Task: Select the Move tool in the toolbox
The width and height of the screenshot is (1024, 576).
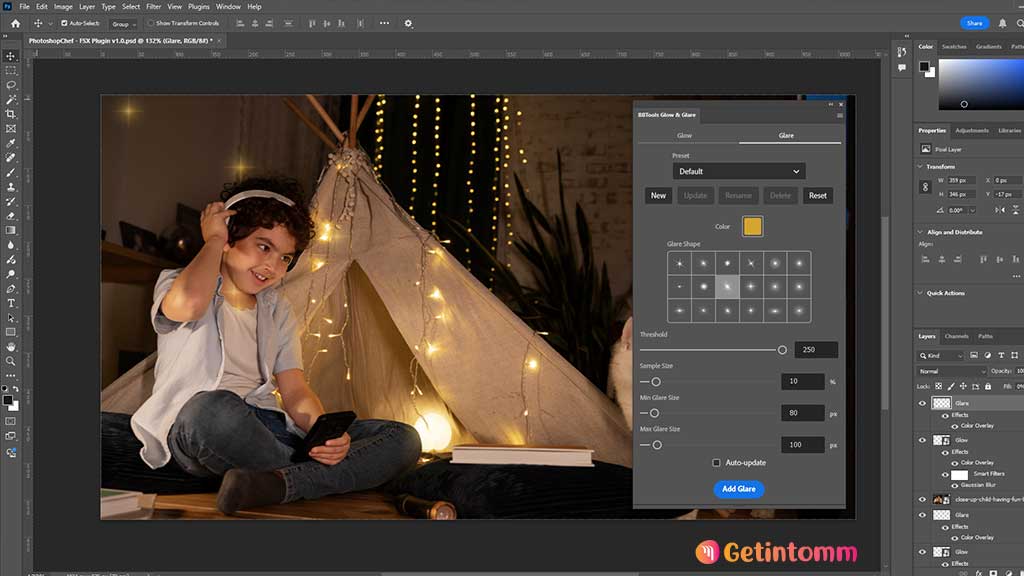Action: click(x=10, y=56)
